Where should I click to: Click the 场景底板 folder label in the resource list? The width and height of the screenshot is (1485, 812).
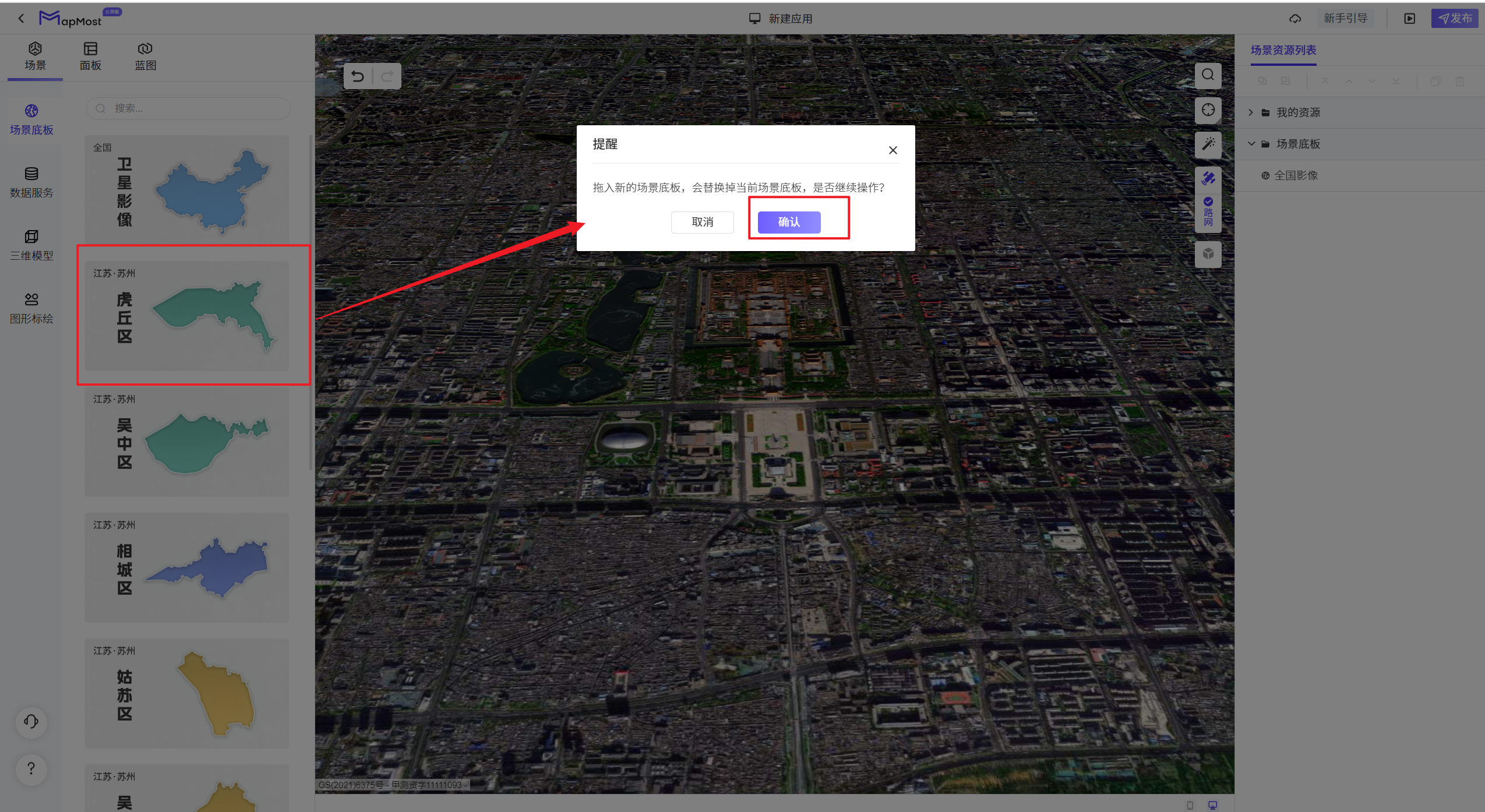pyautogui.click(x=1298, y=144)
